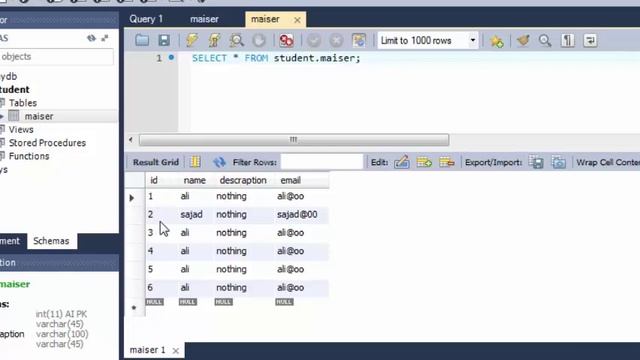Open result grid column filter icon

[195, 162]
